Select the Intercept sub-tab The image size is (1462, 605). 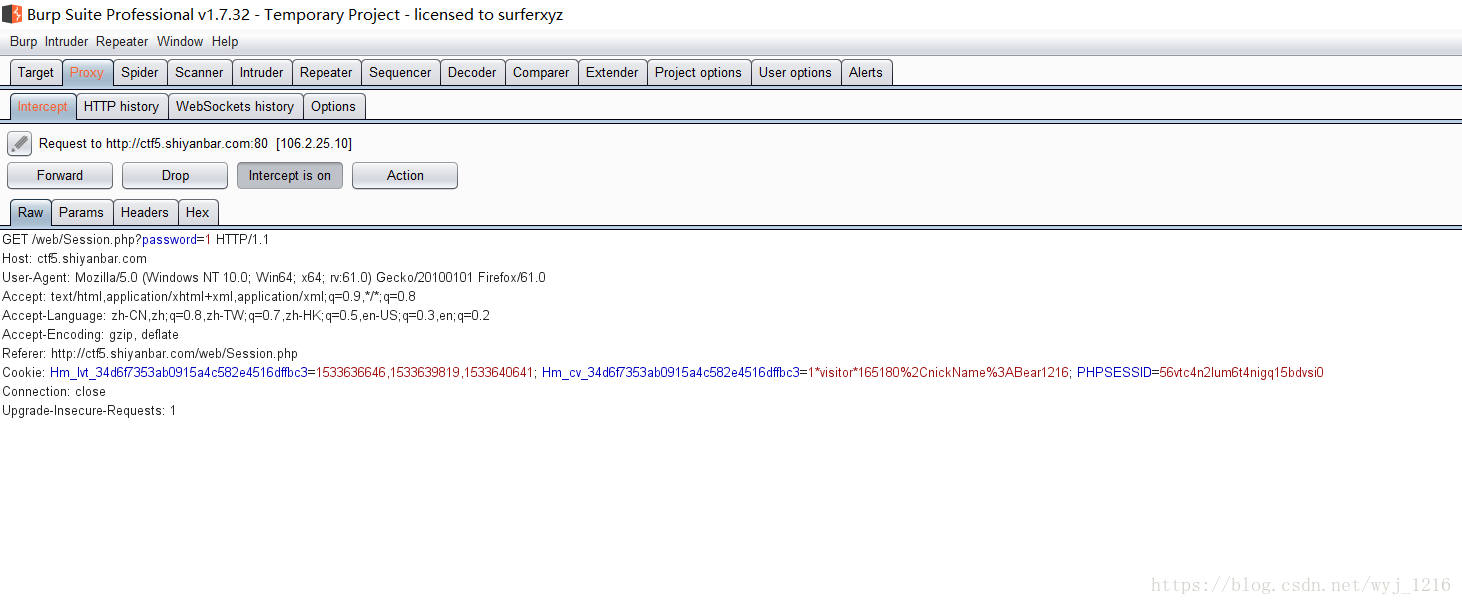tap(43, 106)
